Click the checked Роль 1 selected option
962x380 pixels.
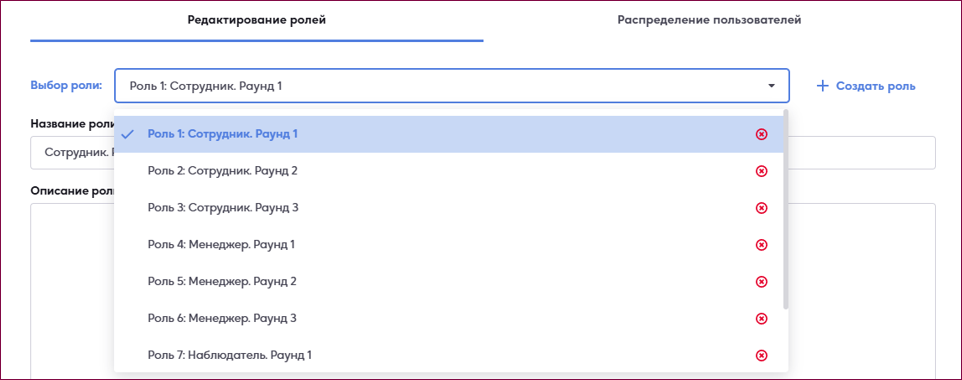point(448,134)
